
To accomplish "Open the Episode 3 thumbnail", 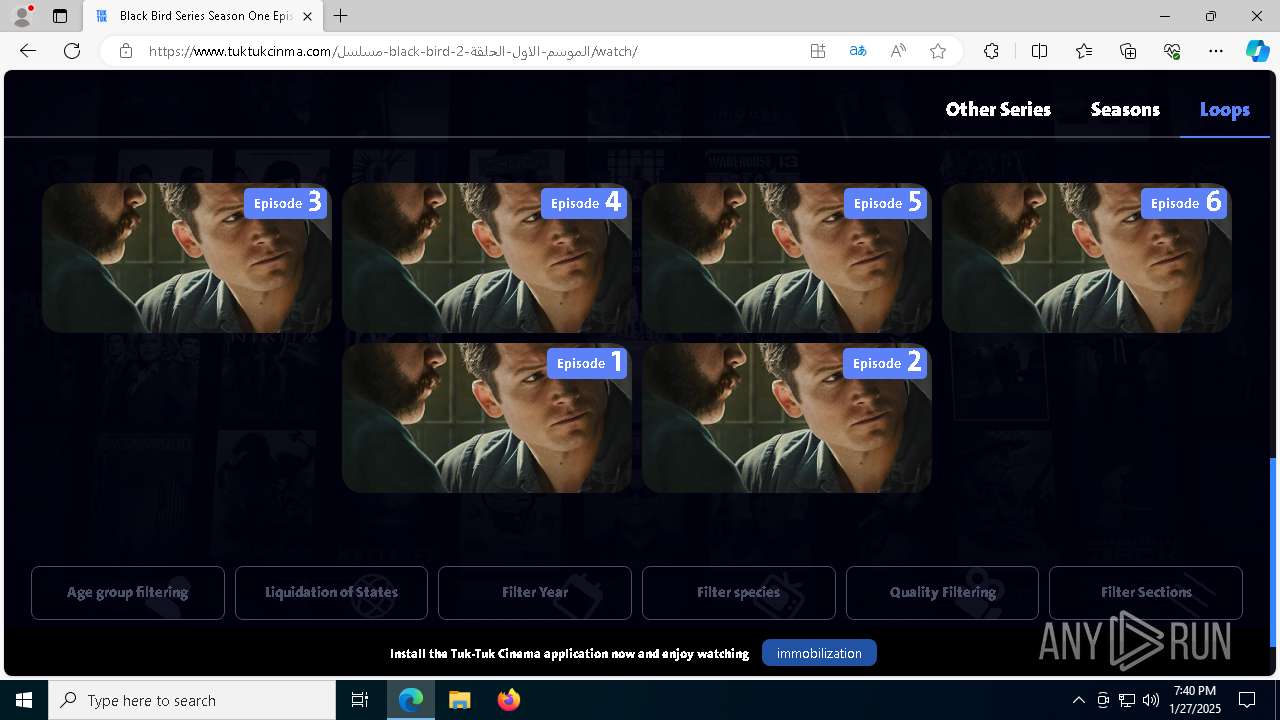I will point(187,257).
